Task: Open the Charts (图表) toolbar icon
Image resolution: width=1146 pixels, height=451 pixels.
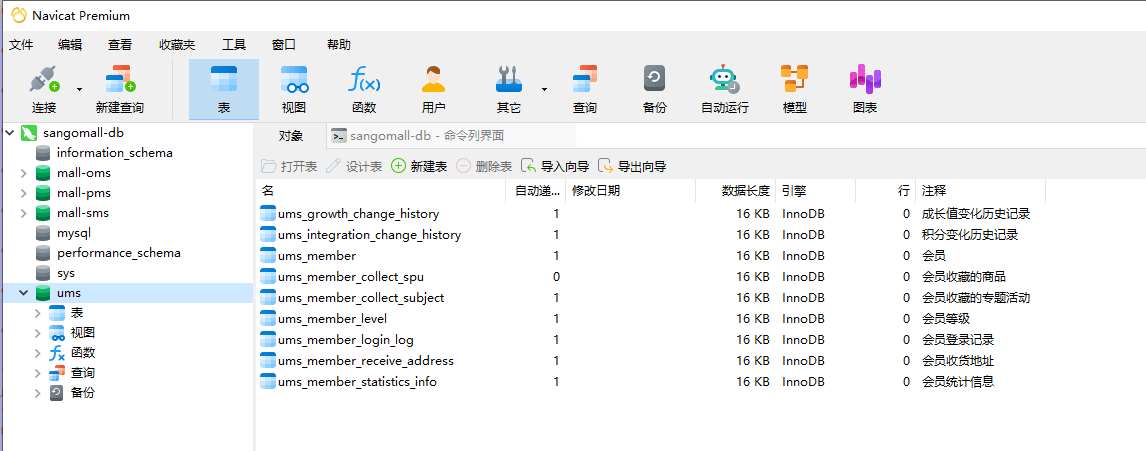Action: click(x=865, y=79)
